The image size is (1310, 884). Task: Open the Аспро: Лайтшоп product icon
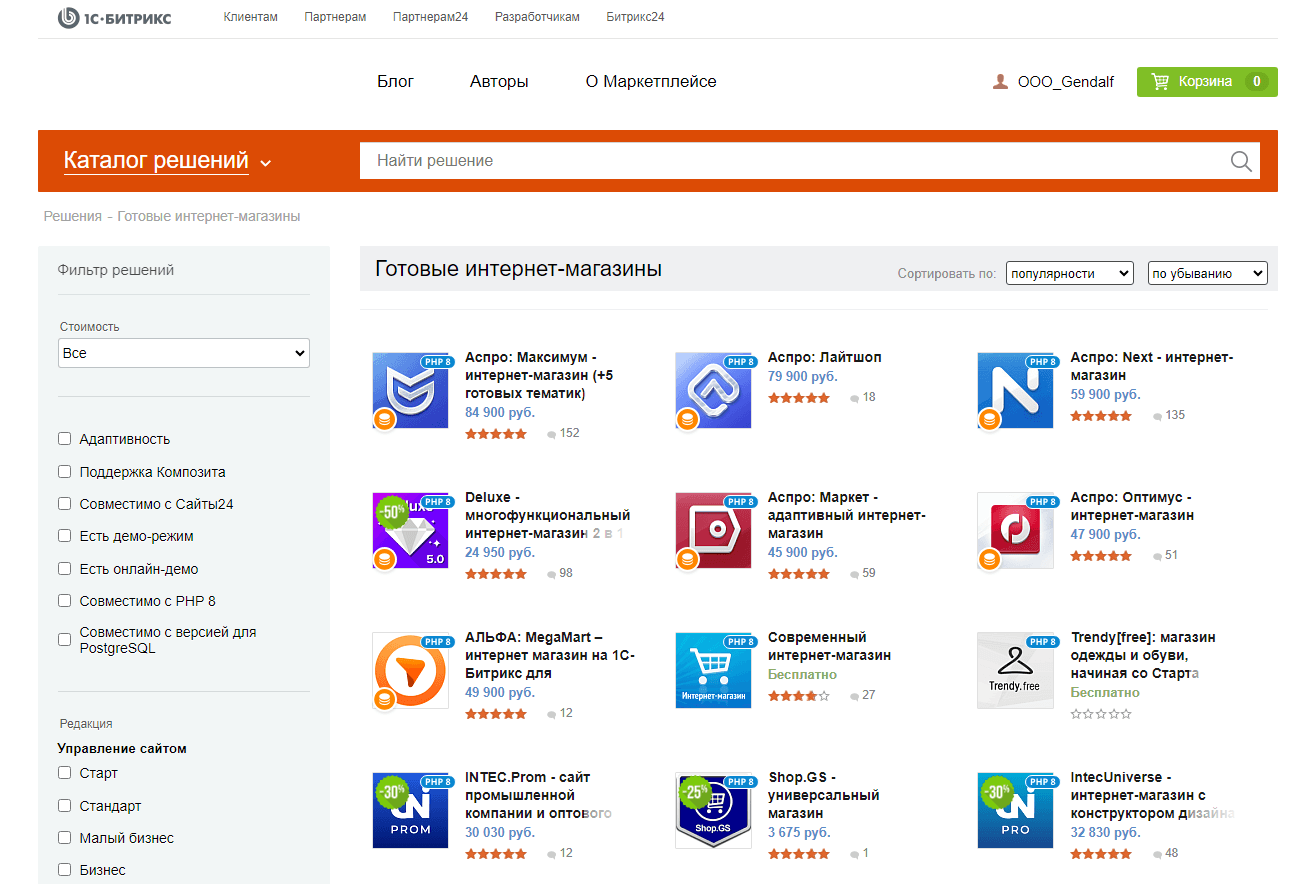(x=713, y=390)
